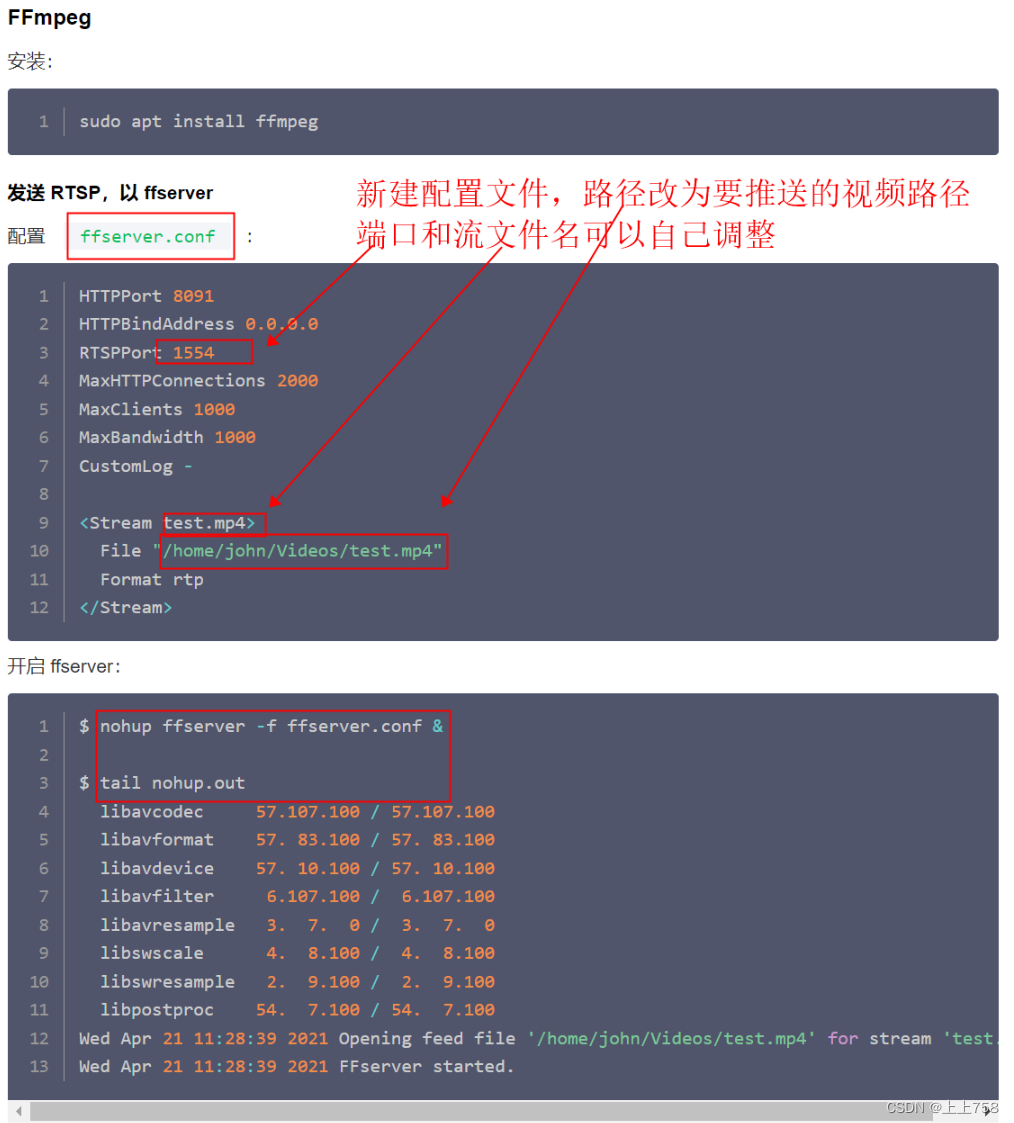Click the 'libswresample' version line
Screen dimensions: 1014x1123
coord(297,981)
